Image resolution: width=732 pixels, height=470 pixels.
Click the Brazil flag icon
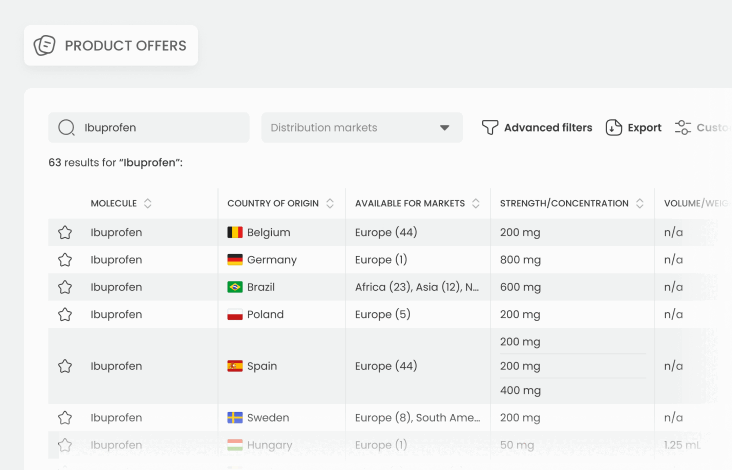point(235,287)
